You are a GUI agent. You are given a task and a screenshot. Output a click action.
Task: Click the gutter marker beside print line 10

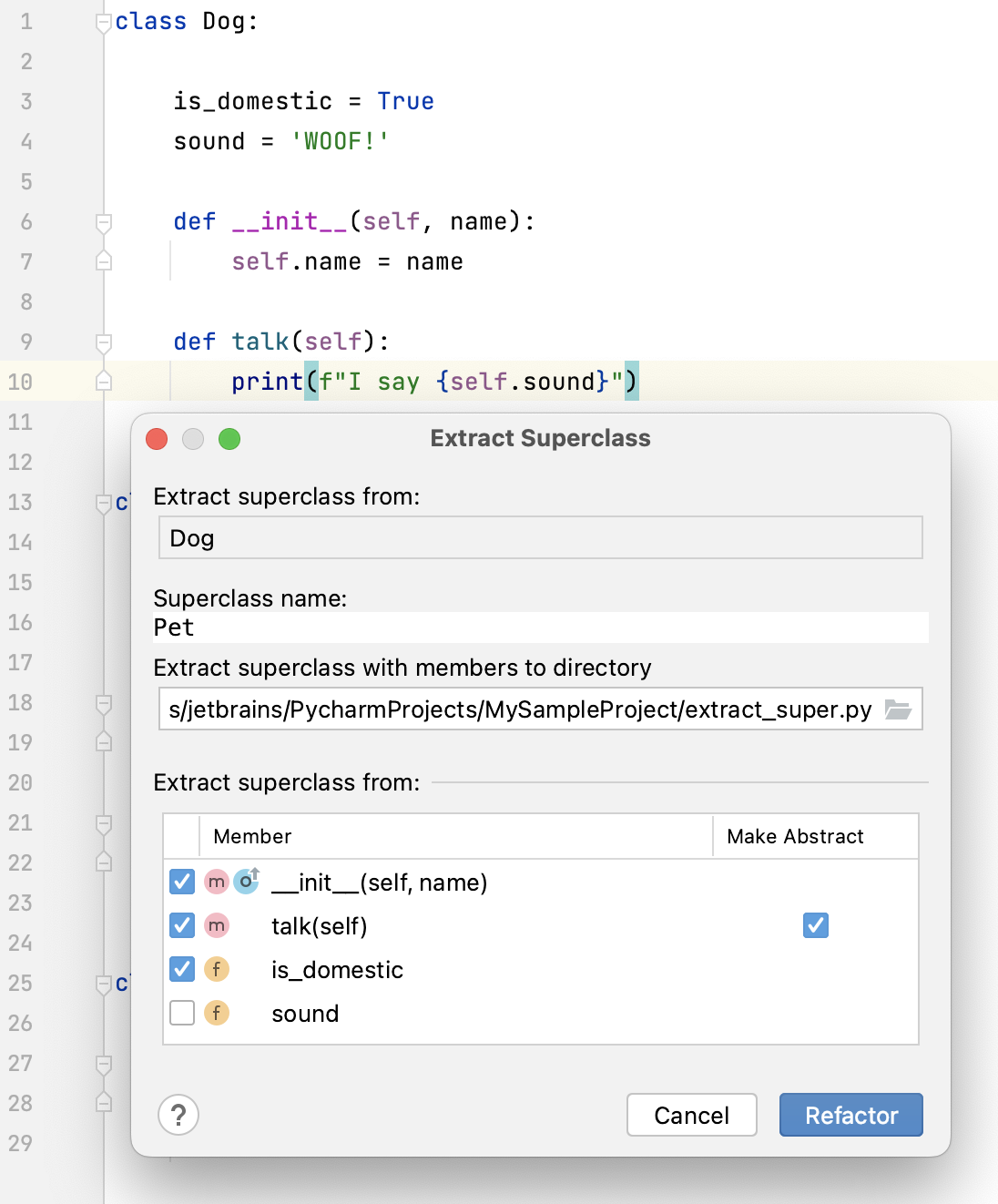[103, 383]
